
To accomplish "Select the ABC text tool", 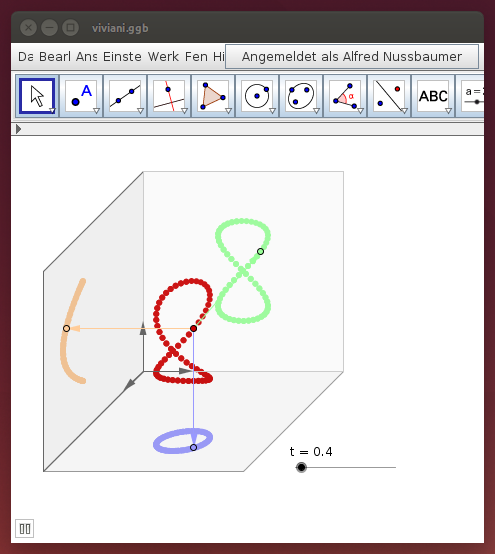I will tap(433, 96).
